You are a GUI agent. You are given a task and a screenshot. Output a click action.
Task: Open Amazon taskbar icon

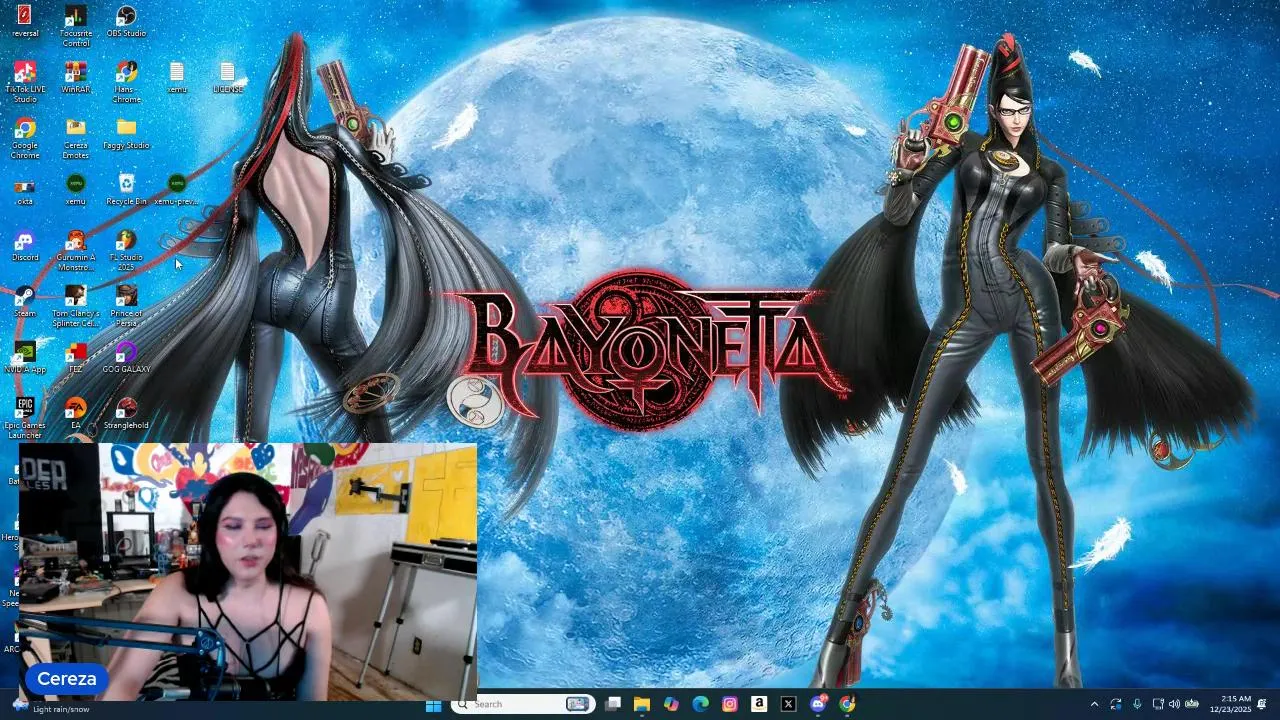(759, 705)
